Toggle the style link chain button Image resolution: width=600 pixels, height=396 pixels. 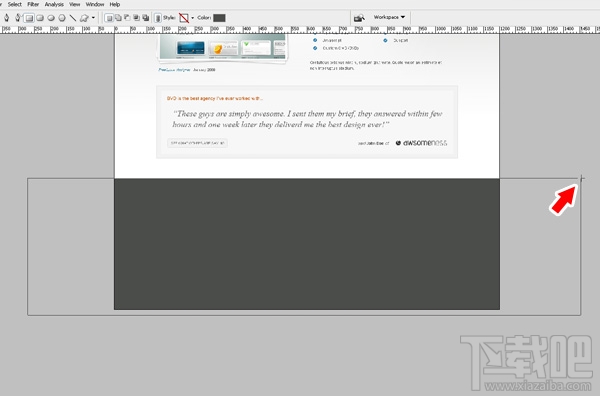(x=158, y=18)
